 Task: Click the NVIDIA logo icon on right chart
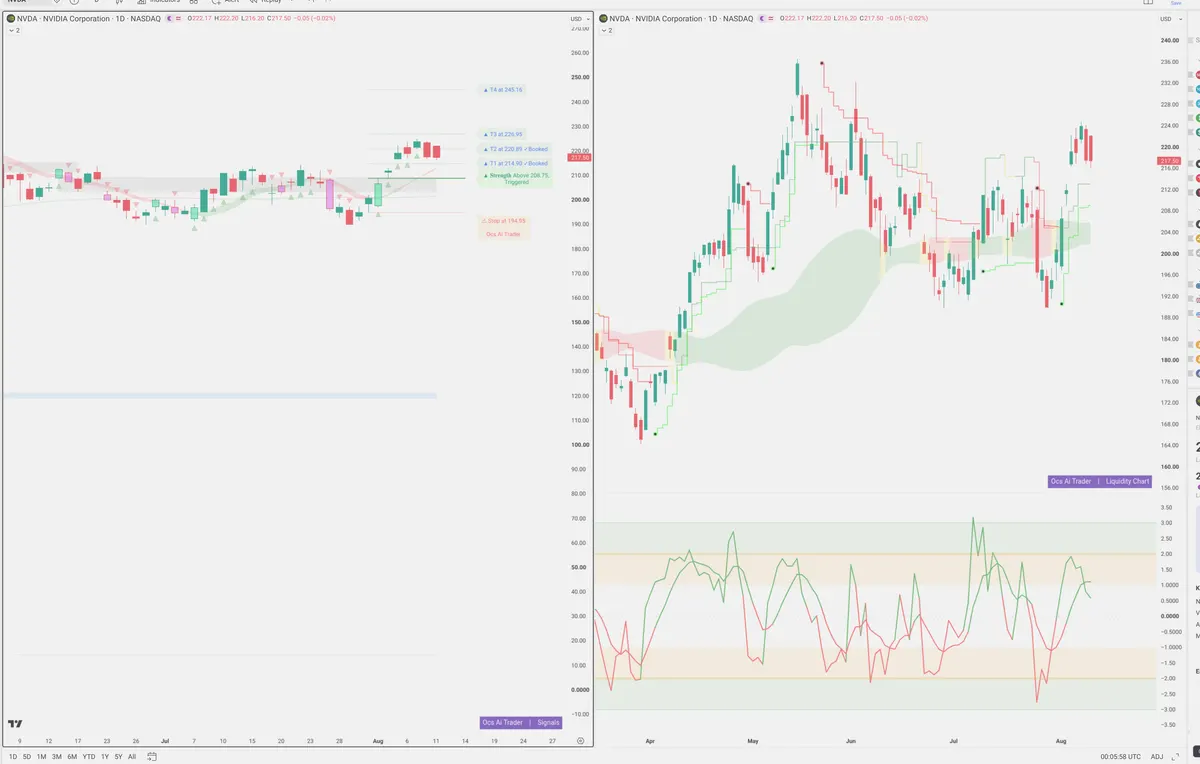[x=602, y=19]
